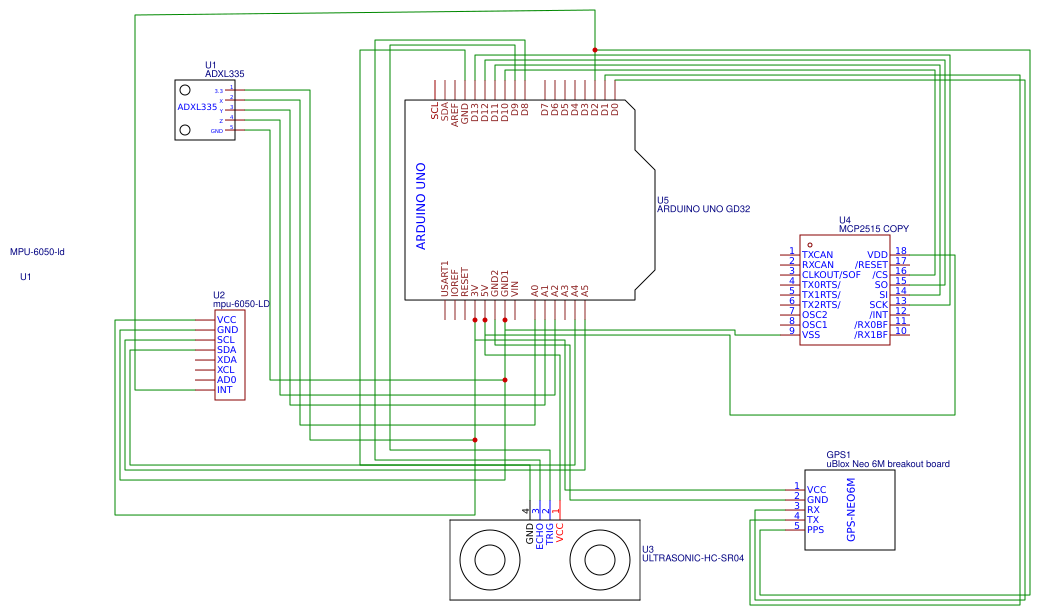Image resolution: width=1040 pixels, height=615 pixels.
Task: Select the TXCAN pin of the MCP2515
Action: 815,253
